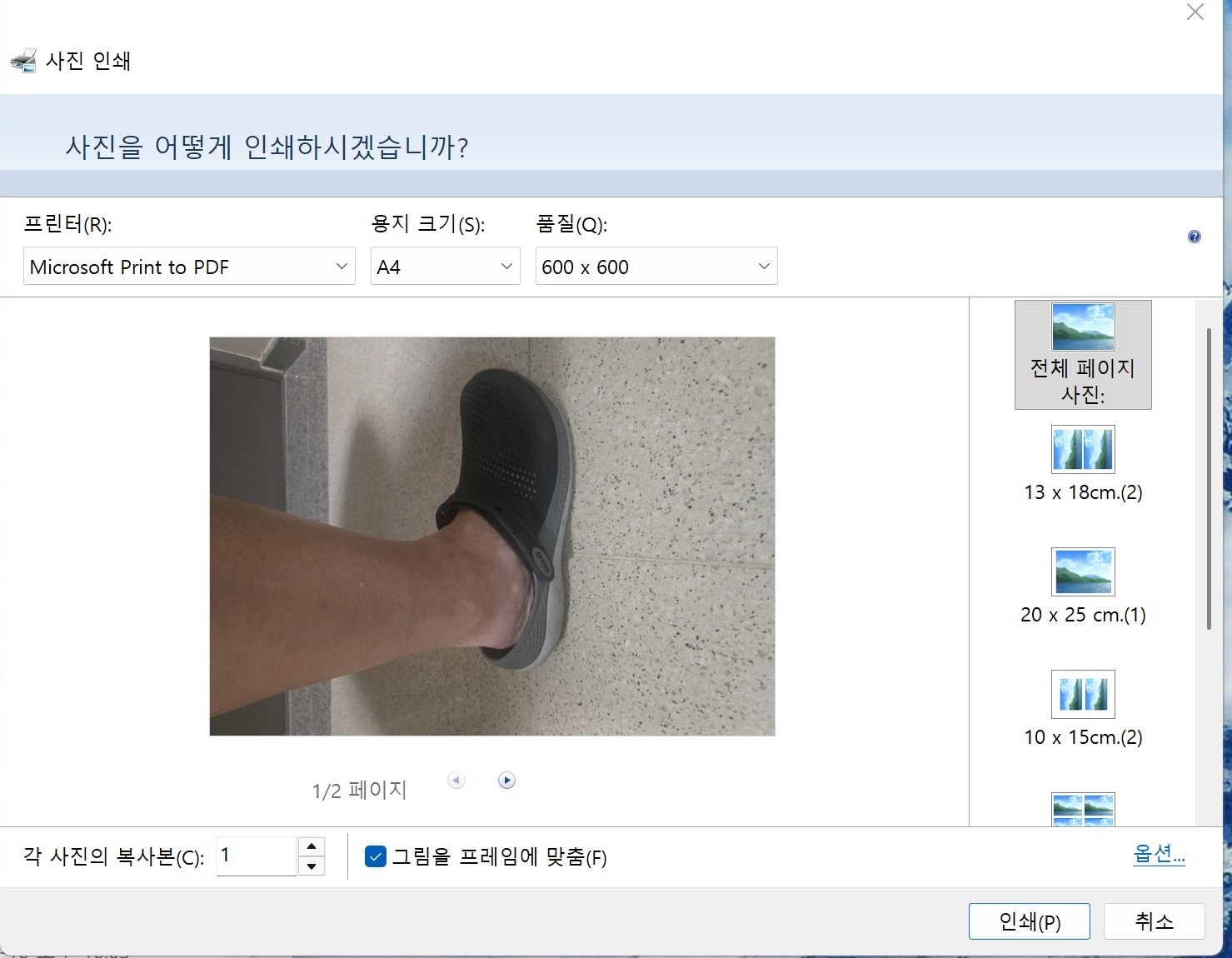The width and height of the screenshot is (1232, 958).
Task: Increase copies with the up stepper arrow
Action: [311, 846]
